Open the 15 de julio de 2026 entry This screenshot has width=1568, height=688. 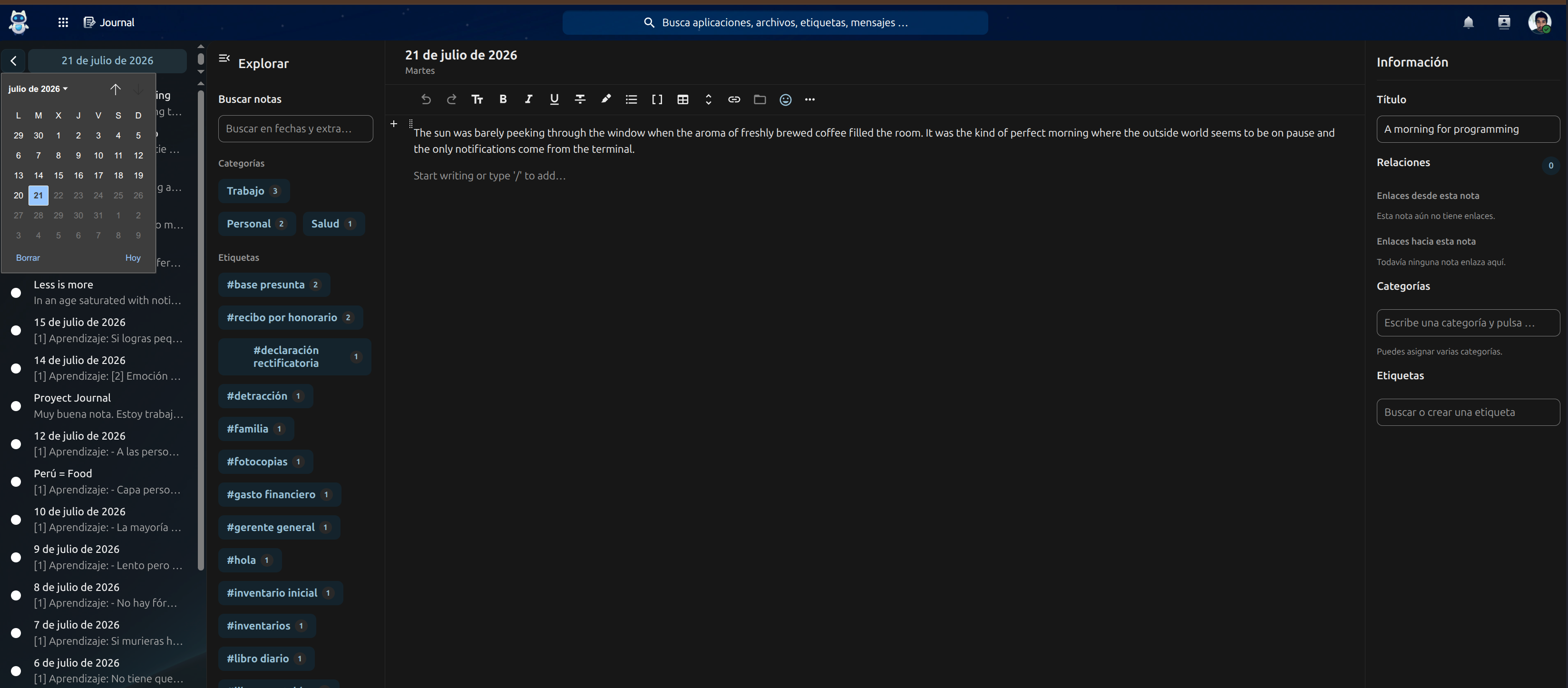click(x=98, y=330)
